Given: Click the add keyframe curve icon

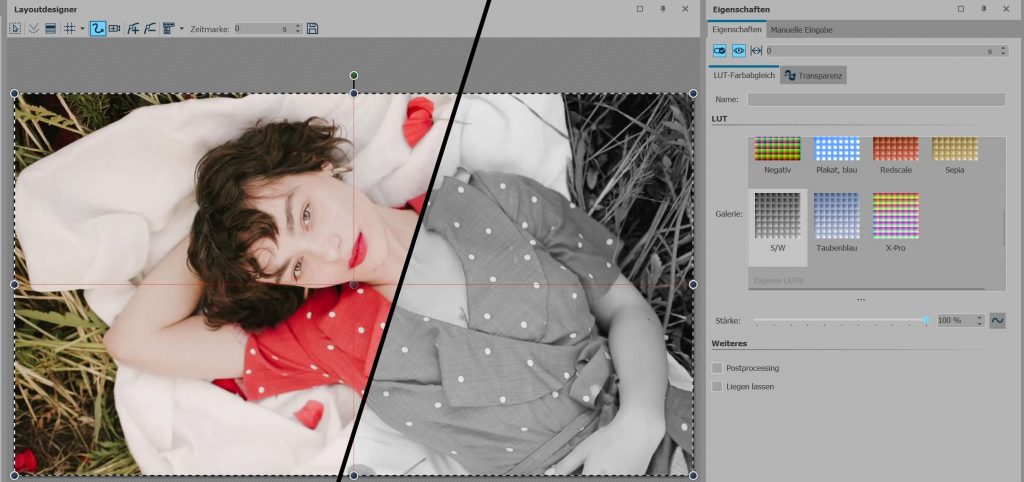Looking at the screenshot, I should tap(133, 29).
